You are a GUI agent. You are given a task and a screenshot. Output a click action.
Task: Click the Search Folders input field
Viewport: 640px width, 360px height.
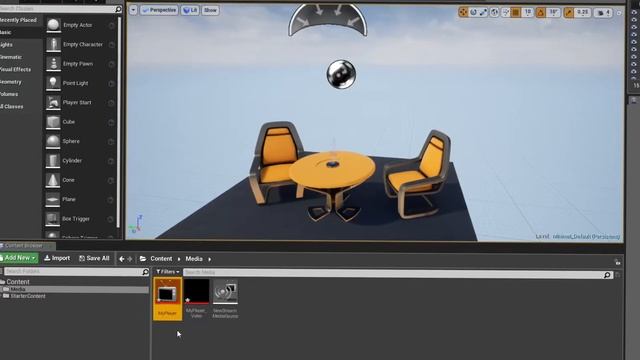pyautogui.click(x=73, y=271)
